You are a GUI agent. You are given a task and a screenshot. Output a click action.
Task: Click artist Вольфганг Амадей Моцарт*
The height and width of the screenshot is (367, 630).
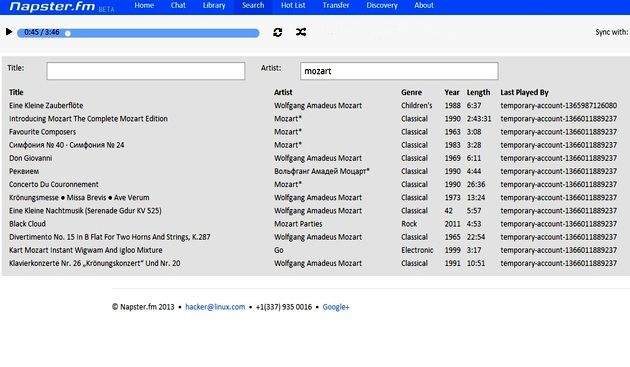[x=322, y=172]
